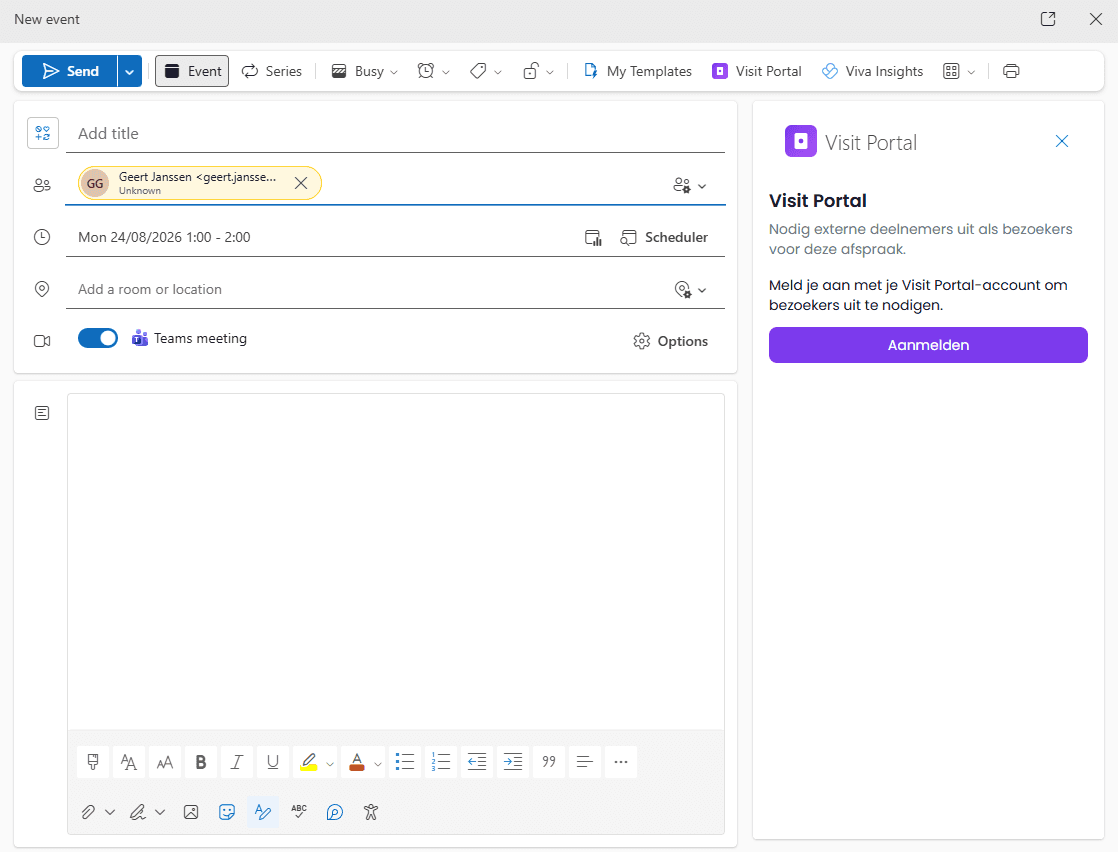1118x852 pixels.
Task: Toggle bold formatting
Action: 201,762
